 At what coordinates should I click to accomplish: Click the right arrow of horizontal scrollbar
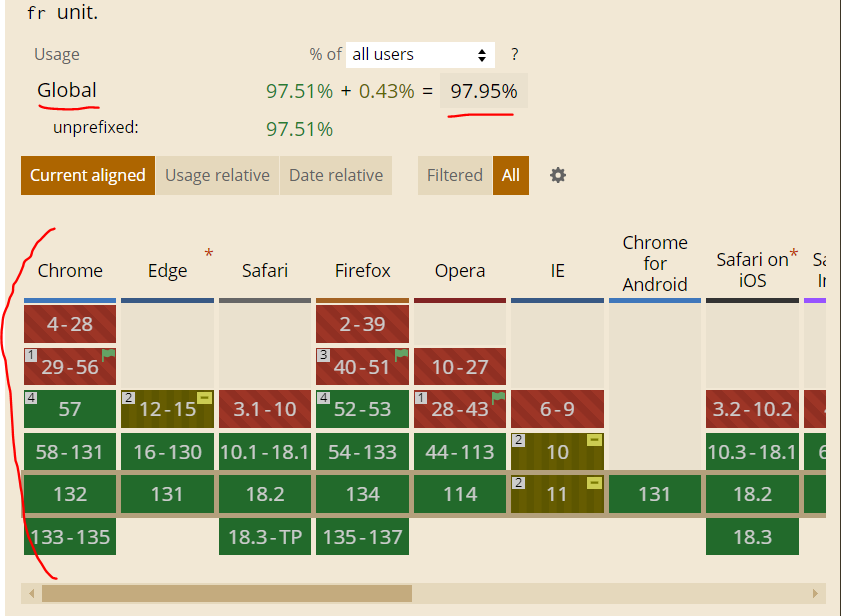tap(815, 593)
